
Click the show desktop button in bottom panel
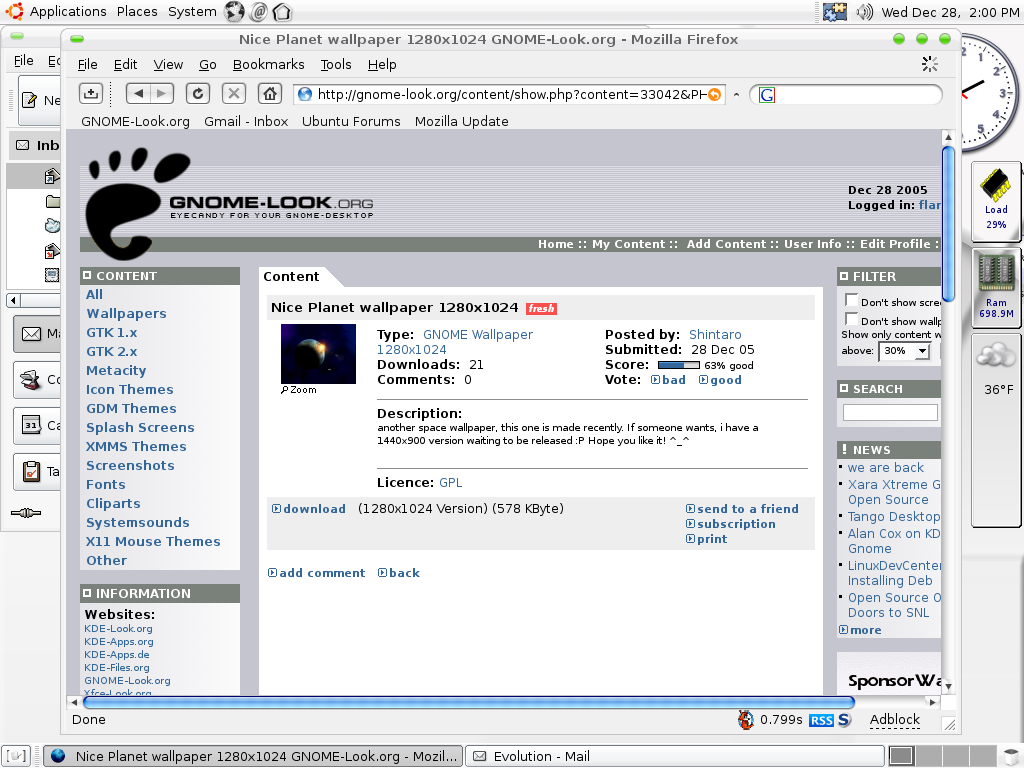(17, 756)
